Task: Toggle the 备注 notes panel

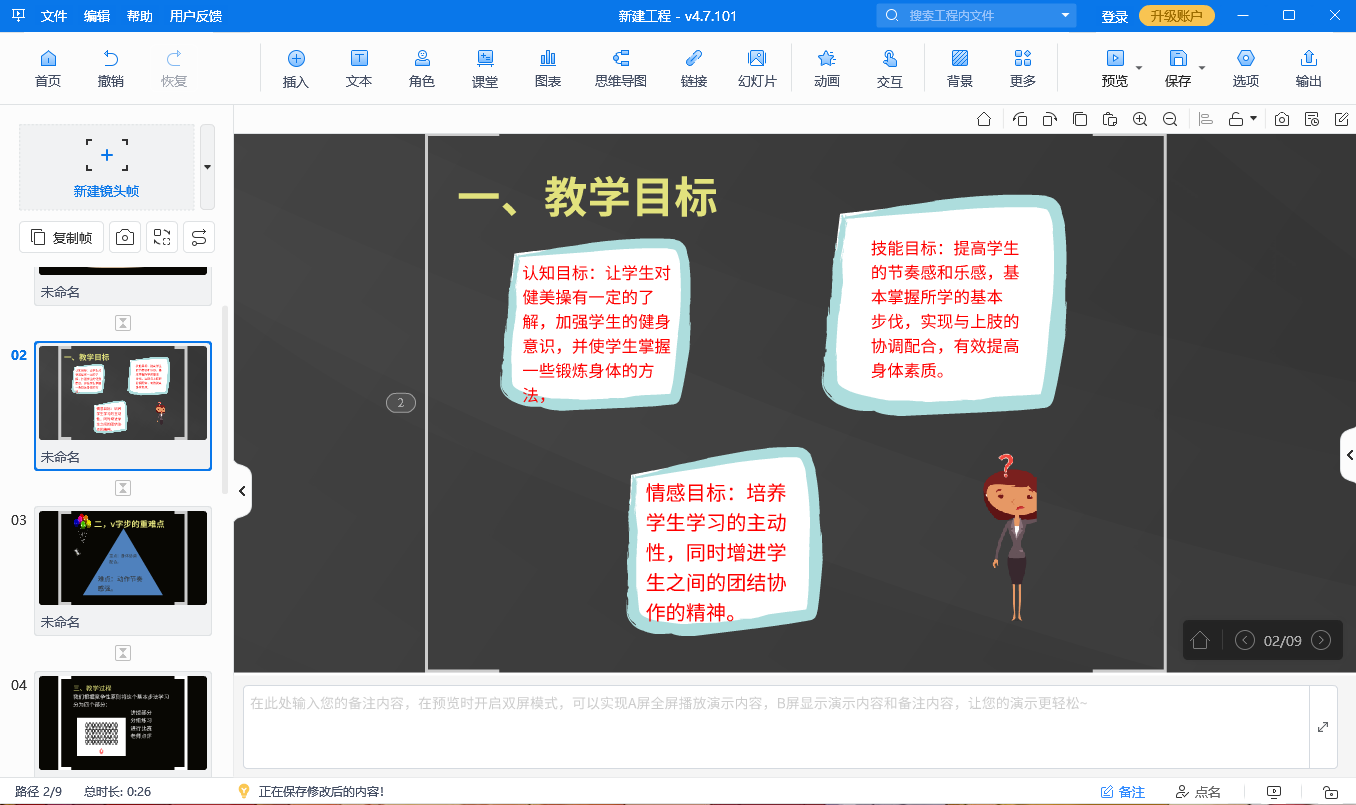Action: [1122, 792]
